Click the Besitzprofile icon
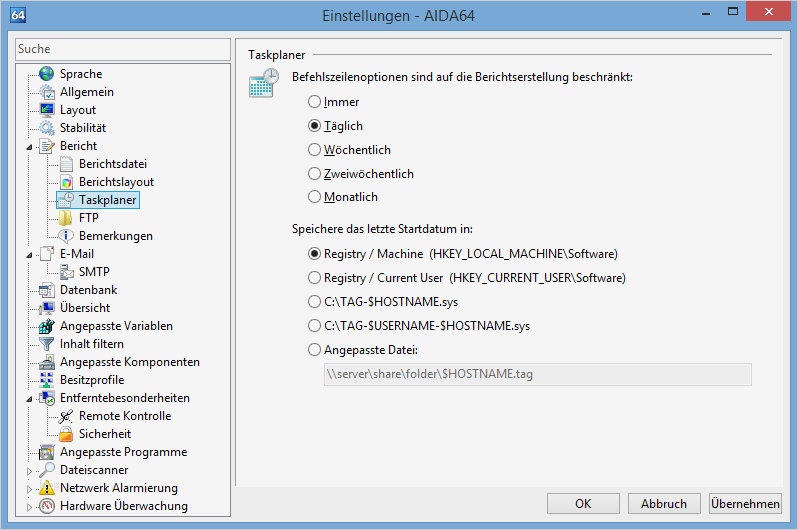 point(47,380)
